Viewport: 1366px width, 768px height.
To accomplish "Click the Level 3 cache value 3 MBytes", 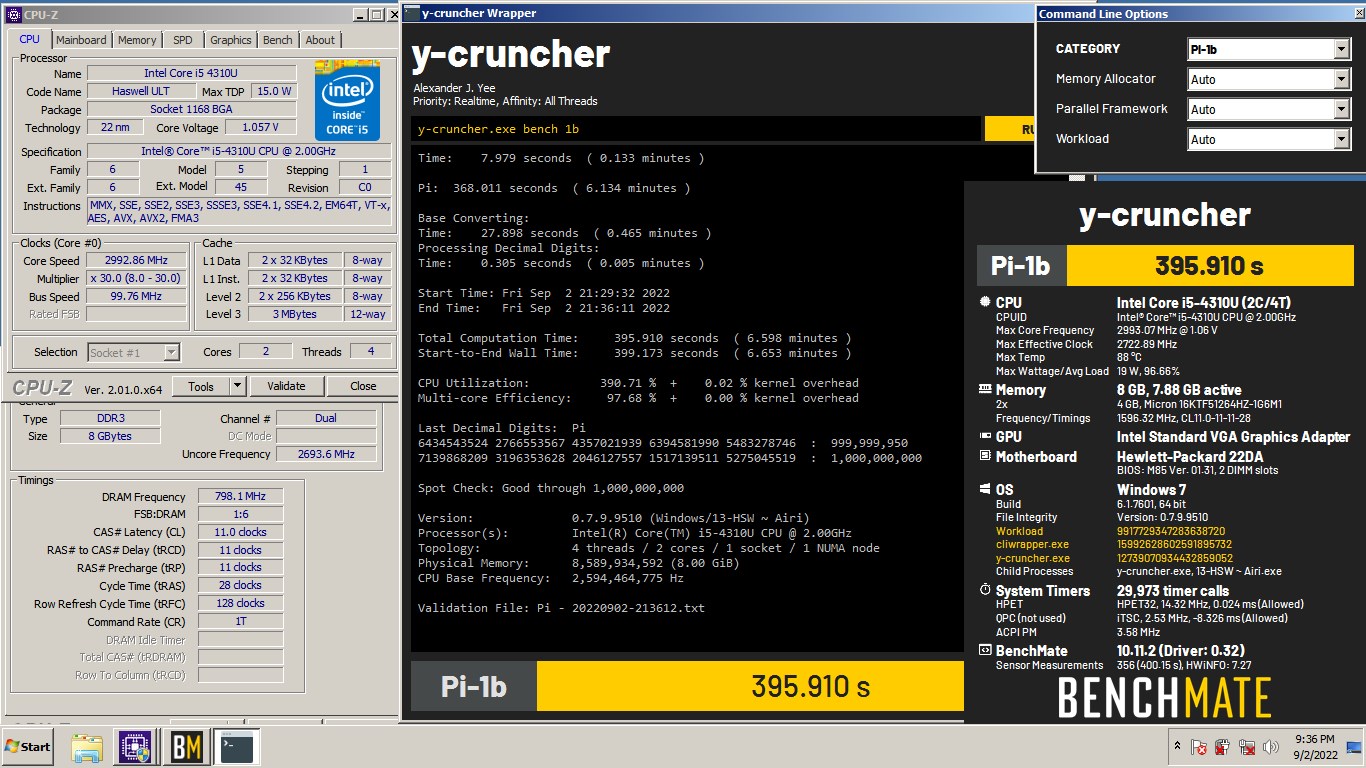I will pos(296,314).
